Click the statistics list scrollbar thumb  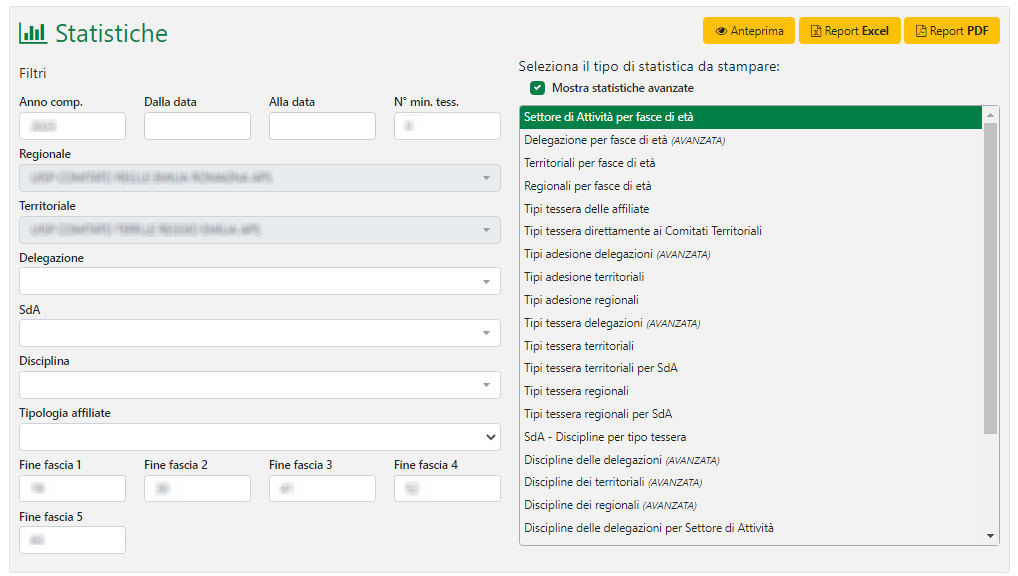tap(990, 278)
